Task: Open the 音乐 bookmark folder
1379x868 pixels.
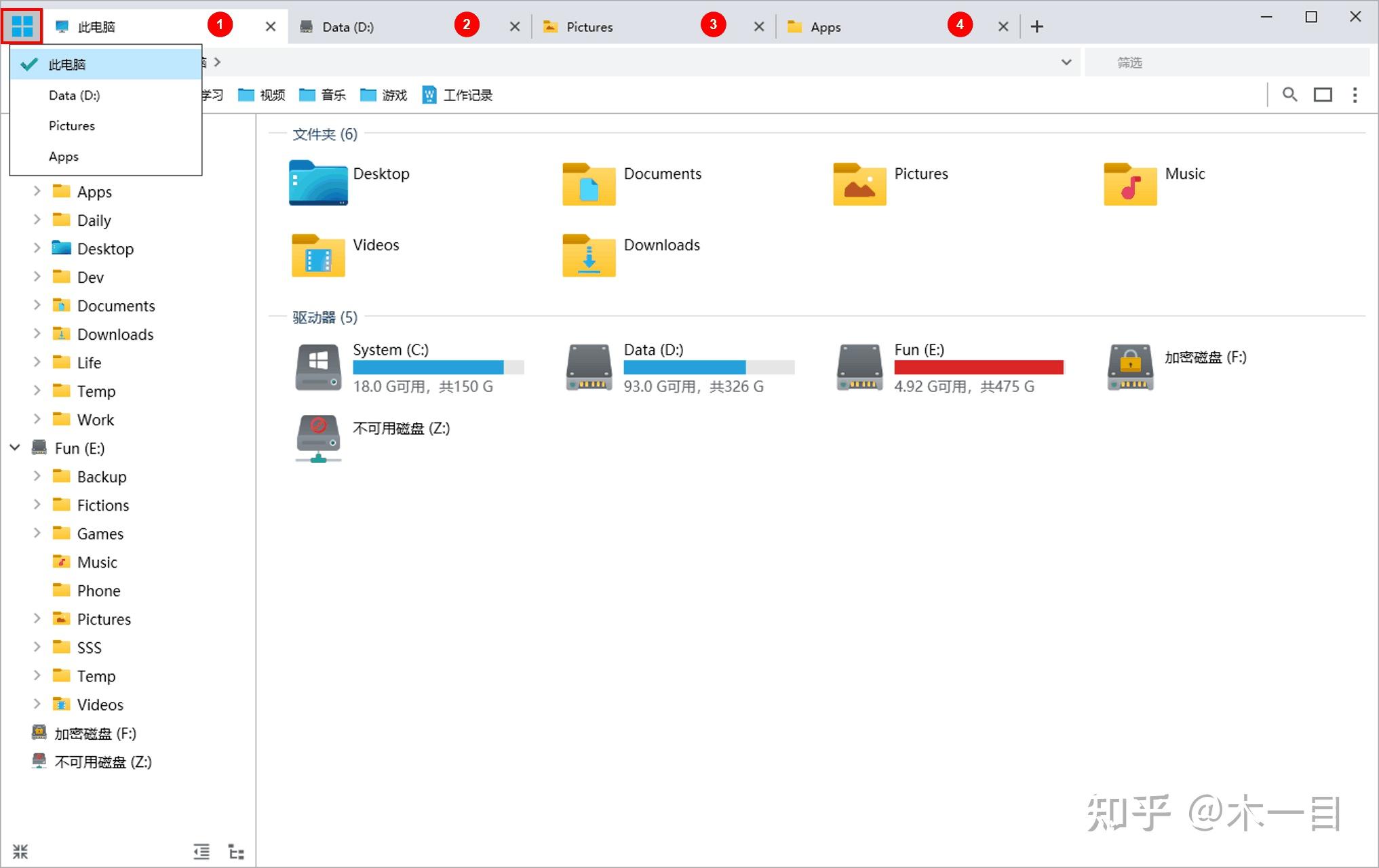Action: tap(323, 95)
